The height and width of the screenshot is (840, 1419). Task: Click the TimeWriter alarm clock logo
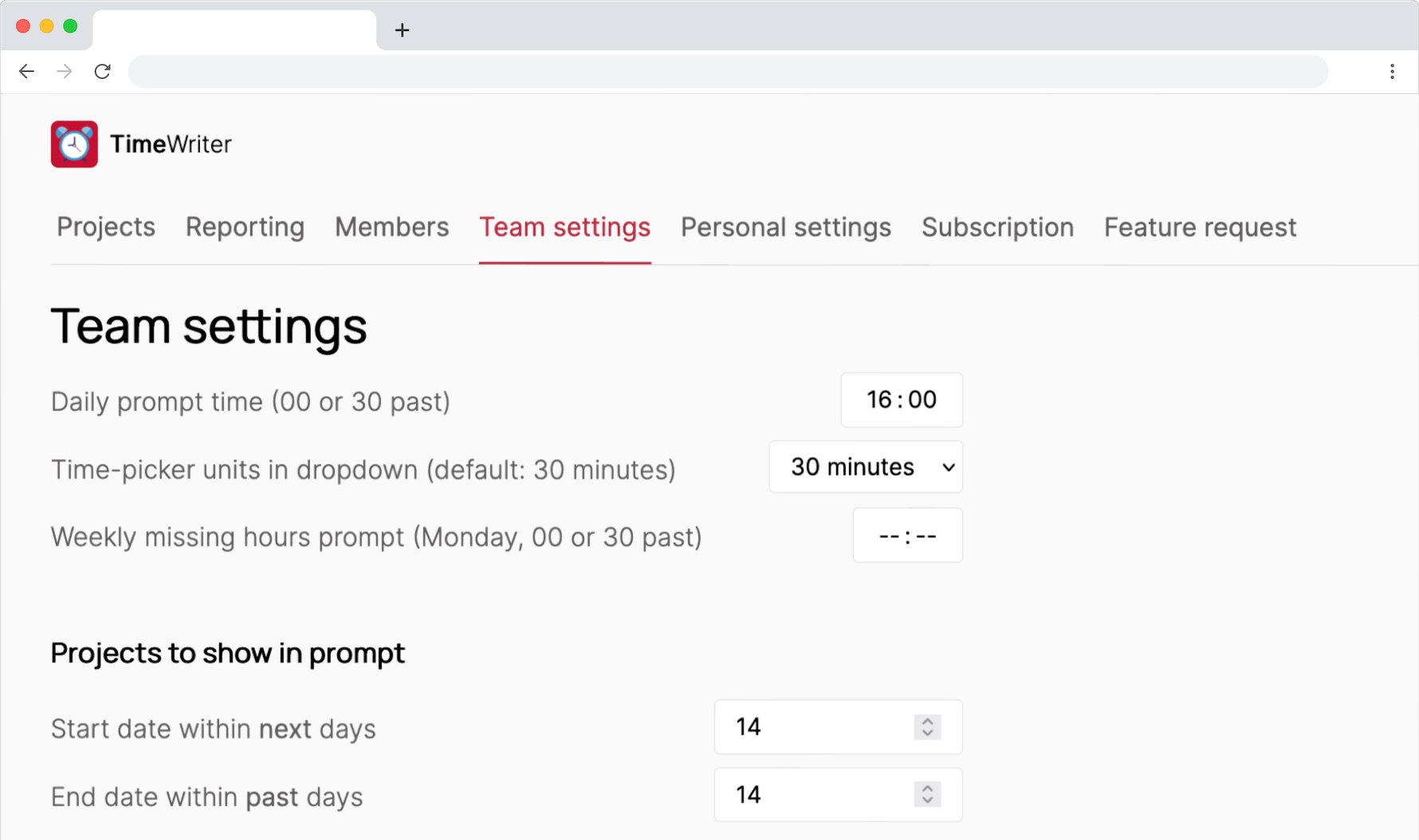tap(74, 144)
